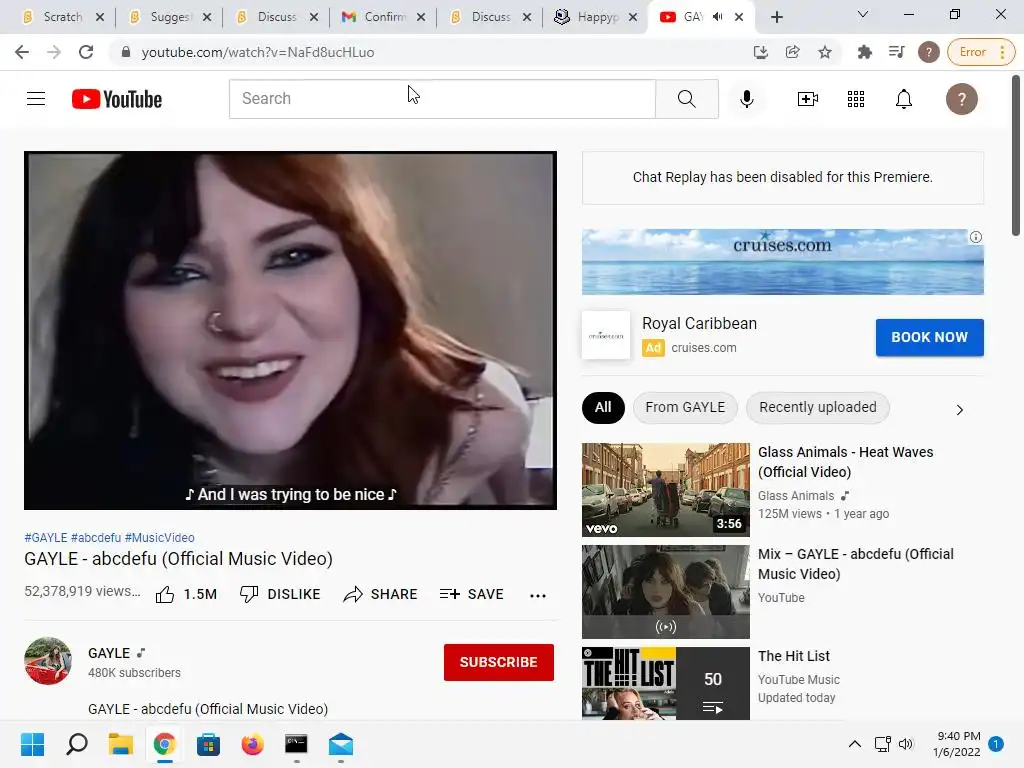The width and height of the screenshot is (1024, 768).
Task: Click the cruises.com banner ad
Action: pyautogui.click(x=782, y=262)
